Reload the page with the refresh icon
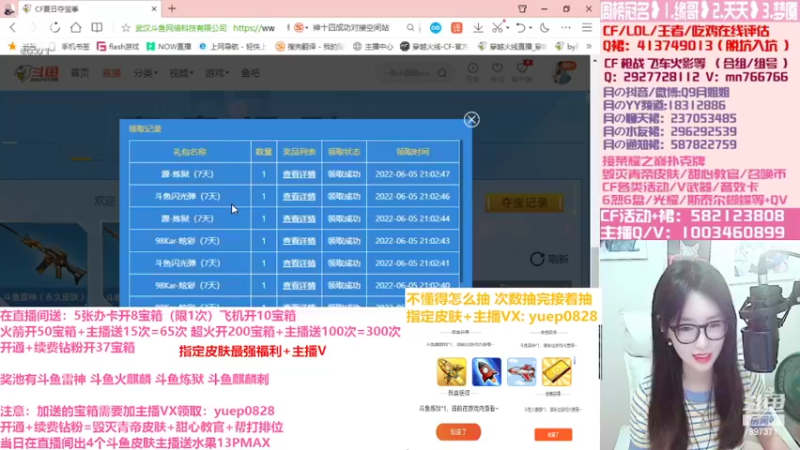 [55, 28]
